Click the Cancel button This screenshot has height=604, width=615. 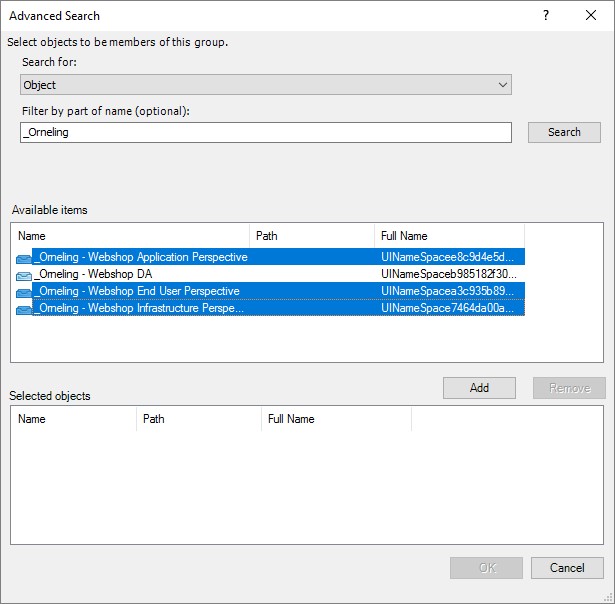pos(567,568)
